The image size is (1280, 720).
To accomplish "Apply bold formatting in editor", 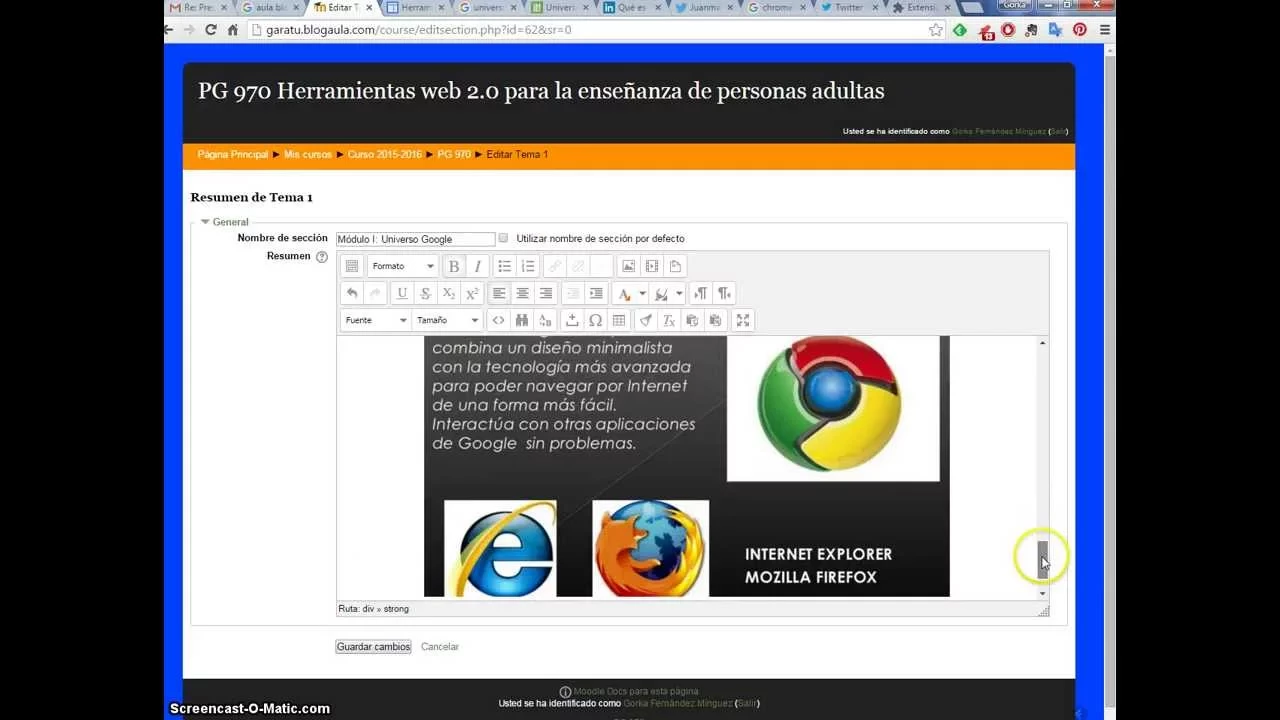I will coord(454,266).
